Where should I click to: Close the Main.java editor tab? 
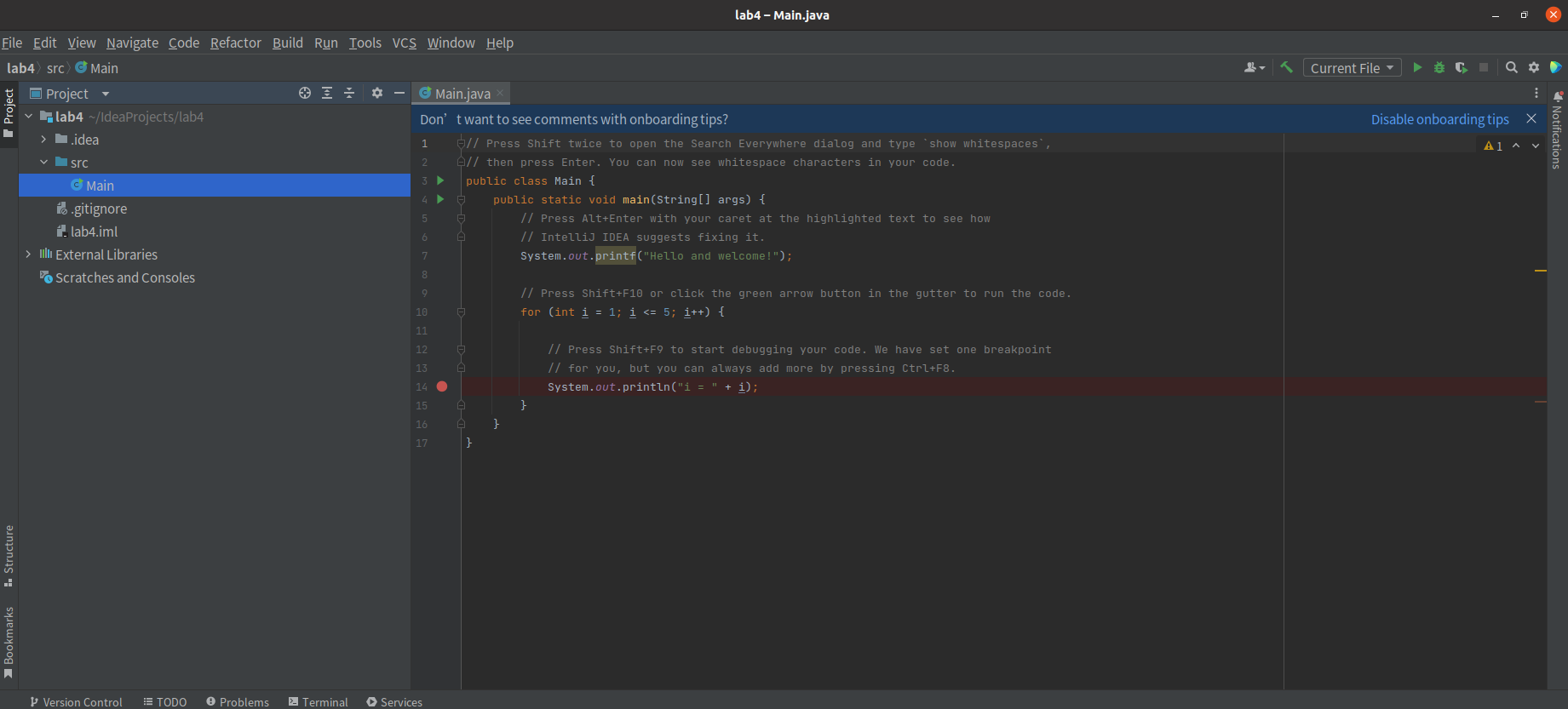(x=500, y=93)
